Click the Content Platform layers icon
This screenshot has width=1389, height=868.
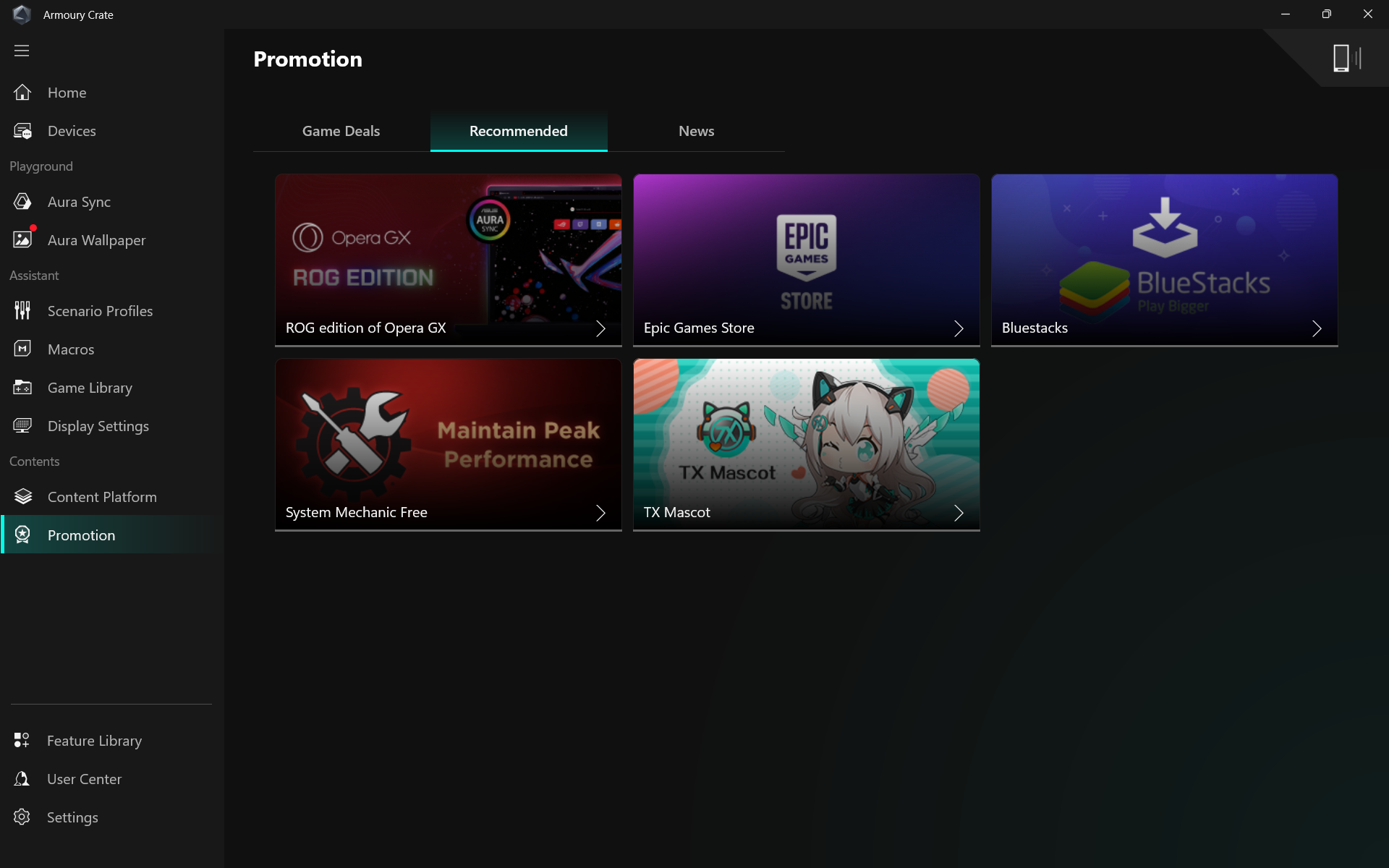(22, 497)
